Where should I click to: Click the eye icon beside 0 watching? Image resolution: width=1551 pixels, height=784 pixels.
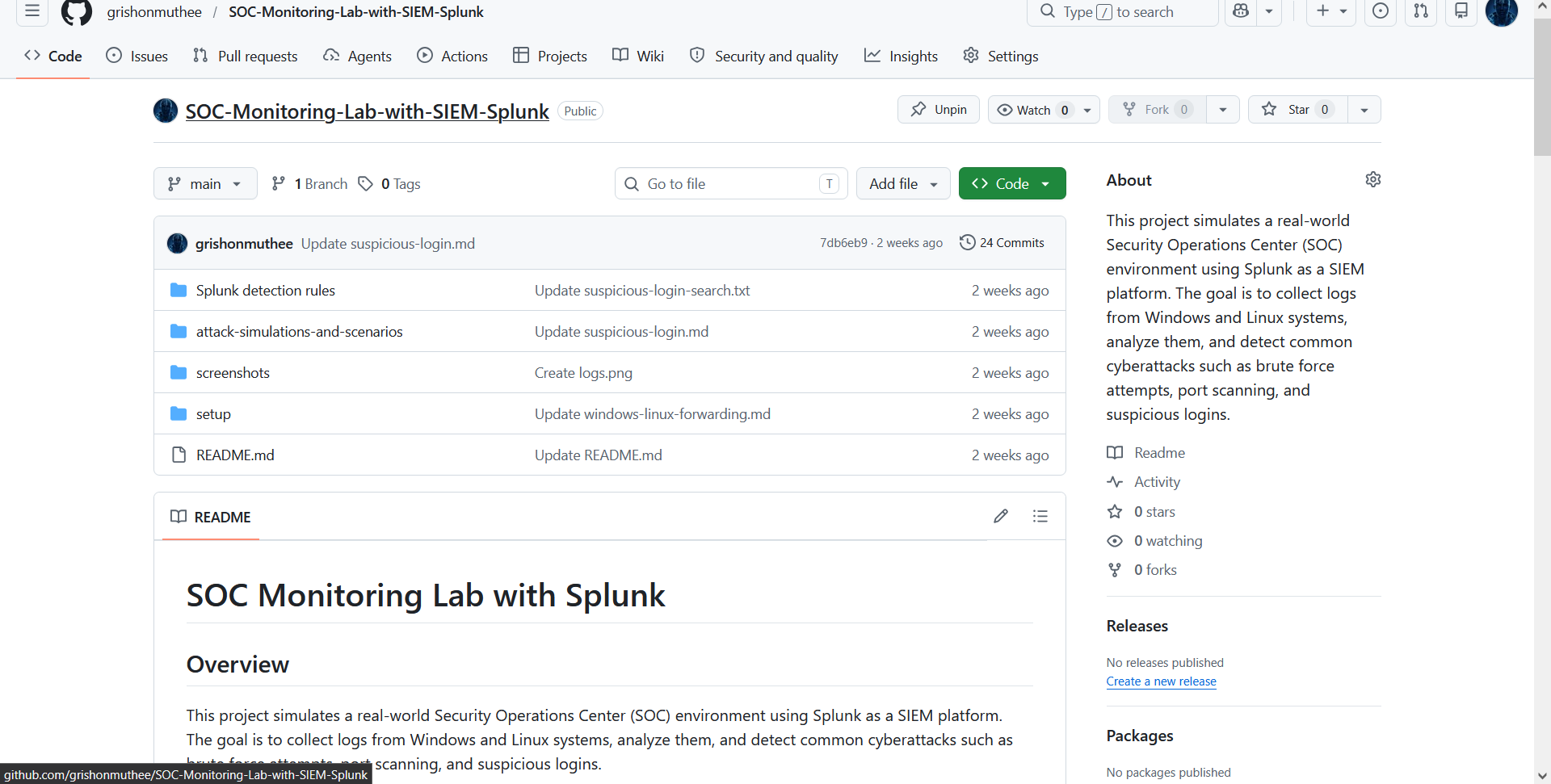point(1115,541)
